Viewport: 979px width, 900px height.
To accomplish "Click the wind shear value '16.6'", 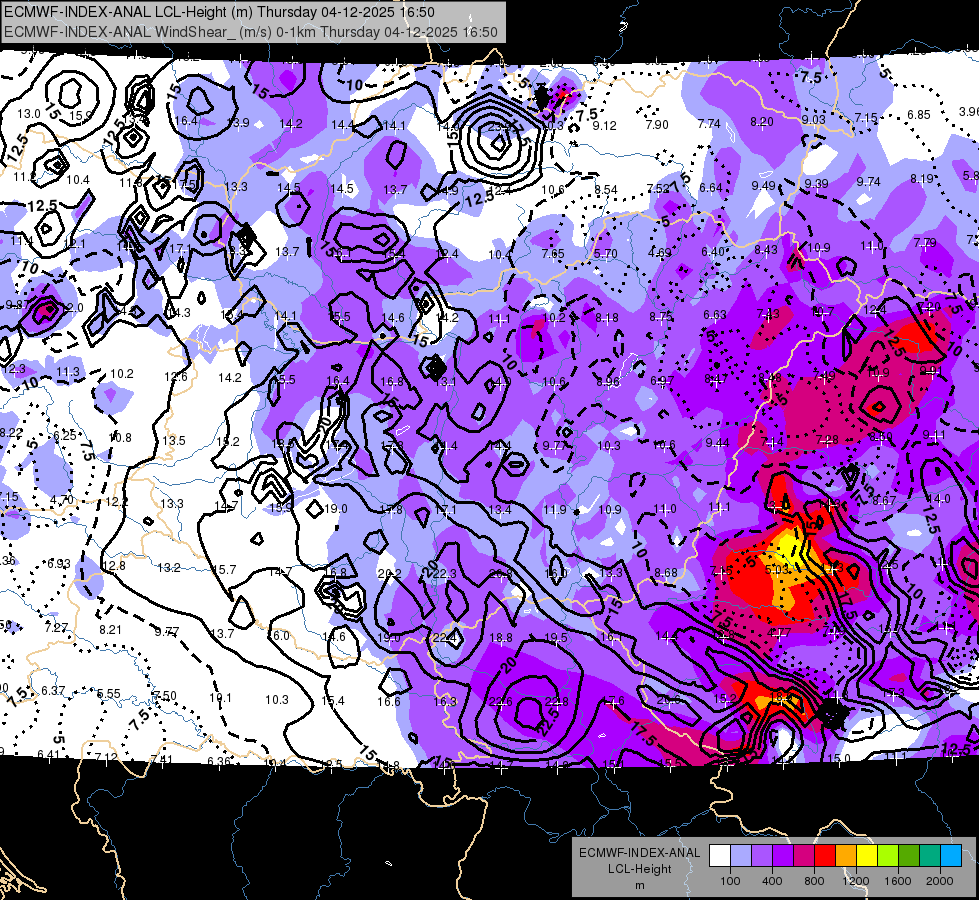I will (x=388, y=701).
